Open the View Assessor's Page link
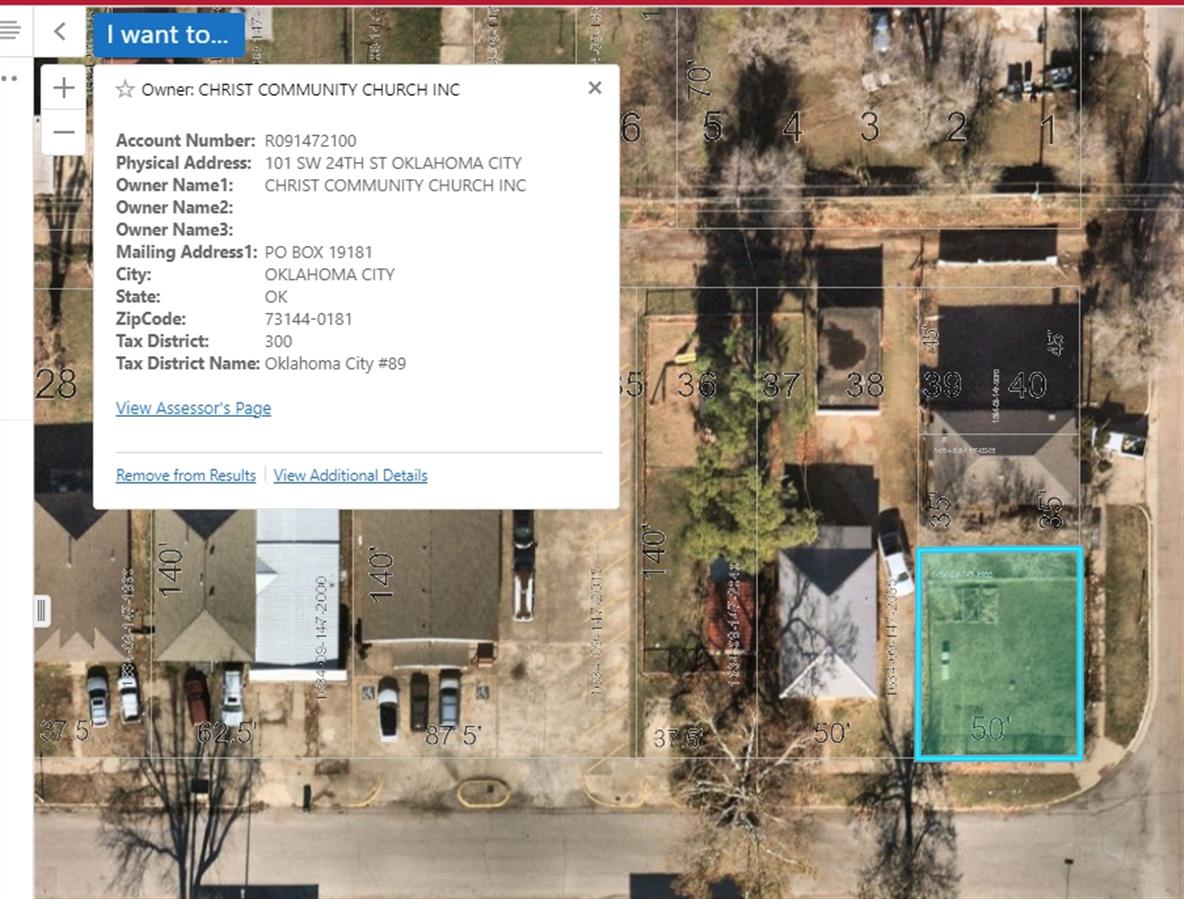1184x899 pixels. (193, 408)
